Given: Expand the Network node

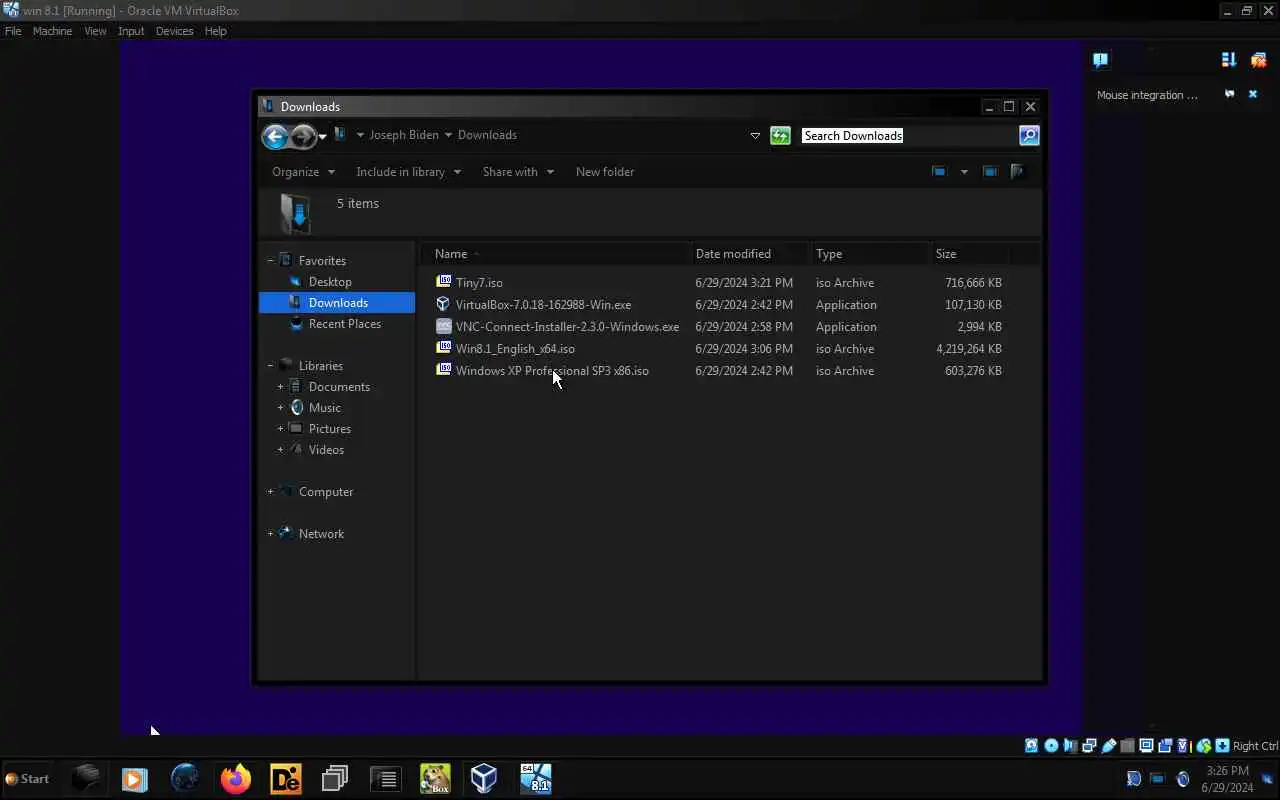Looking at the screenshot, I should click(x=270, y=534).
